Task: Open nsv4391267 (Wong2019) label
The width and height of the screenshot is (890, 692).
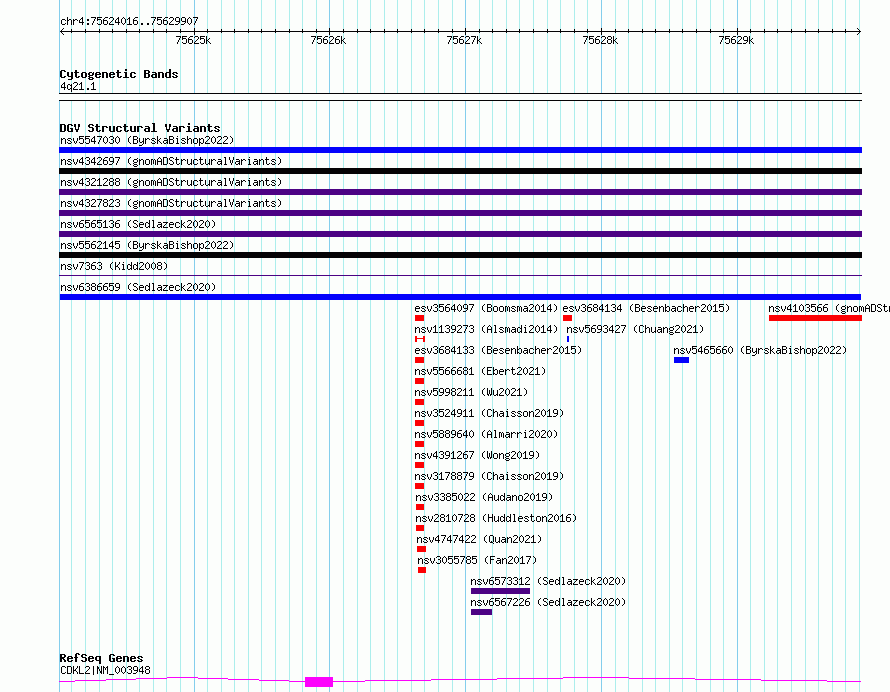Action: (x=477, y=455)
